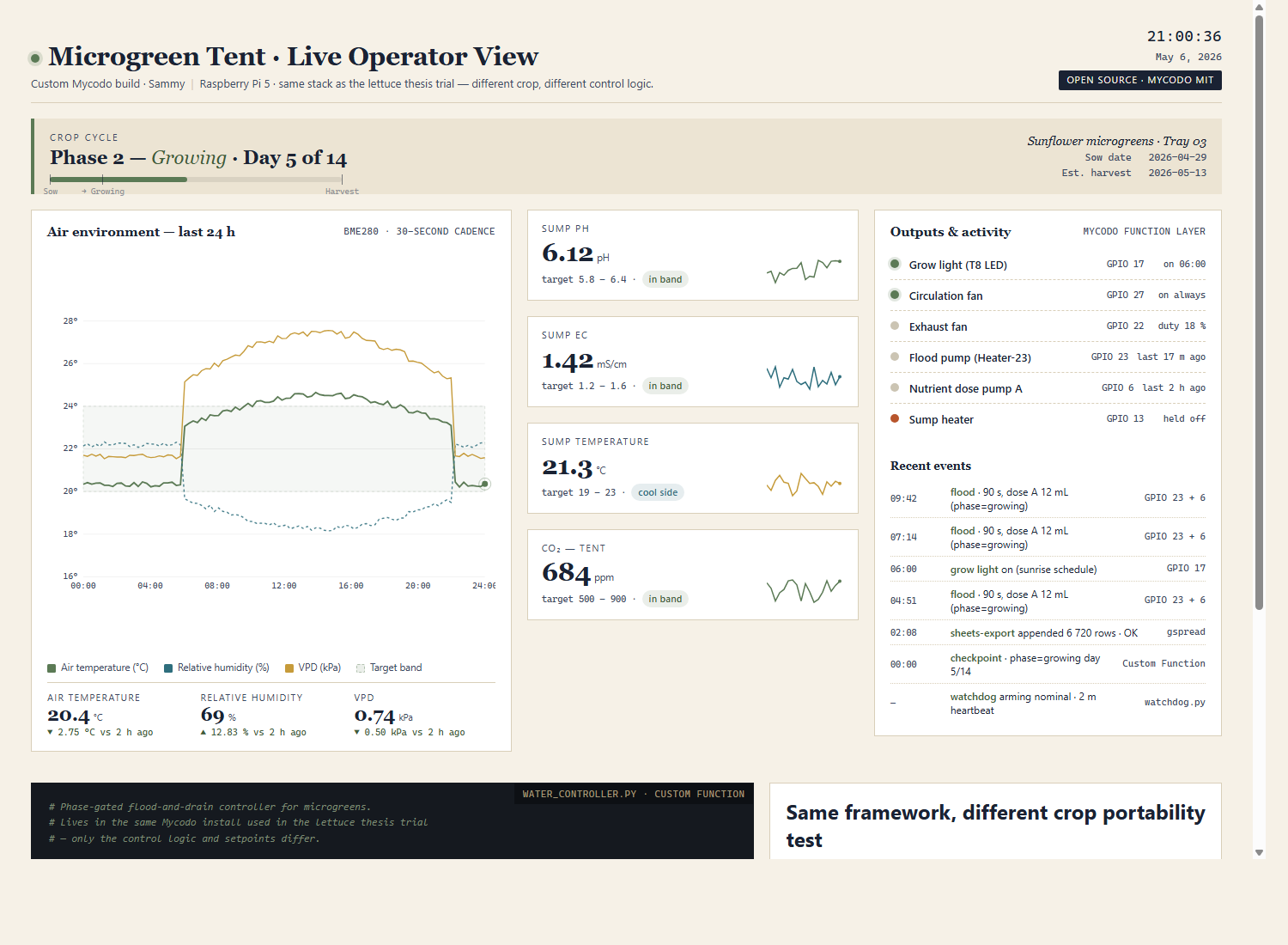Image resolution: width=1288 pixels, height=945 pixels.
Task: Click 'Same framework, different crop portability test' heading
Action: click(x=995, y=826)
